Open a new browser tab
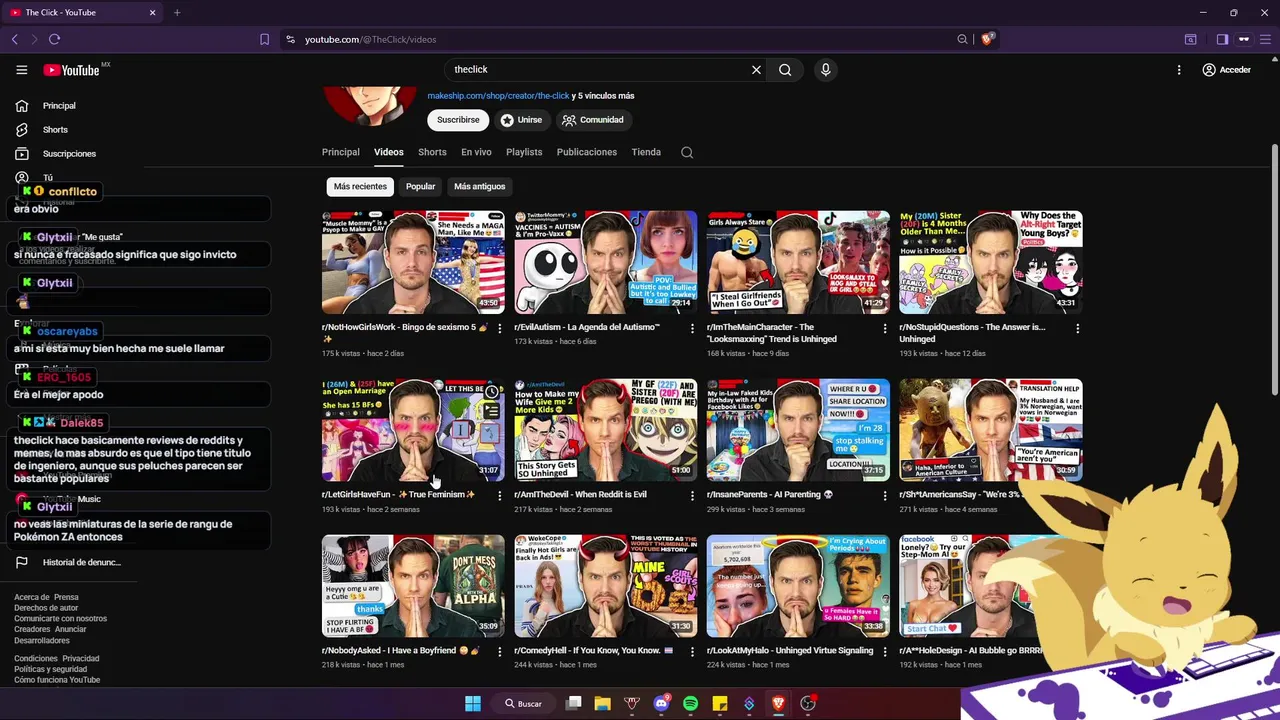This screenshot has width=1280, height=720. click(177, 13)
